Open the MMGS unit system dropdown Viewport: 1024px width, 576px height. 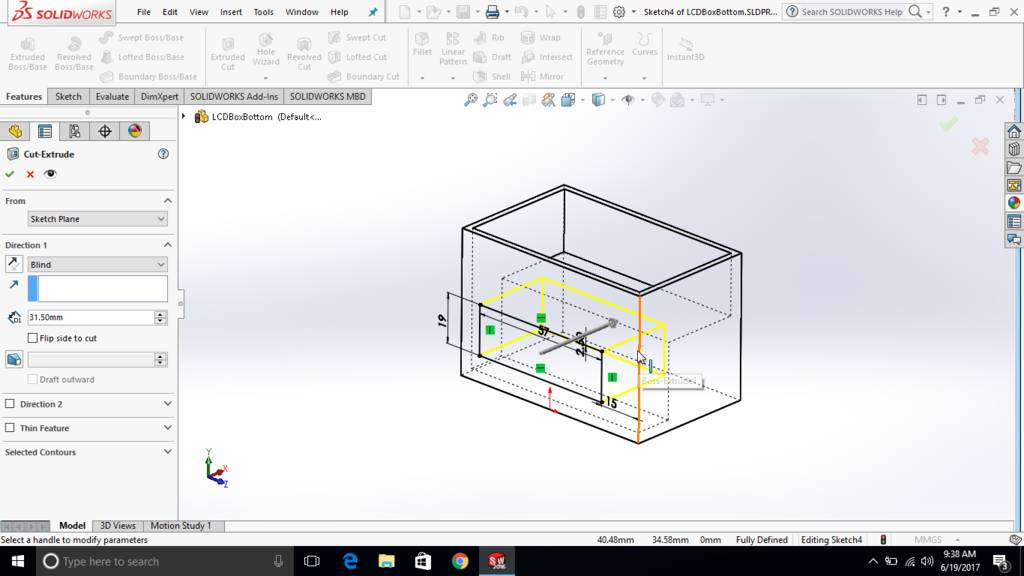point(935,539)
